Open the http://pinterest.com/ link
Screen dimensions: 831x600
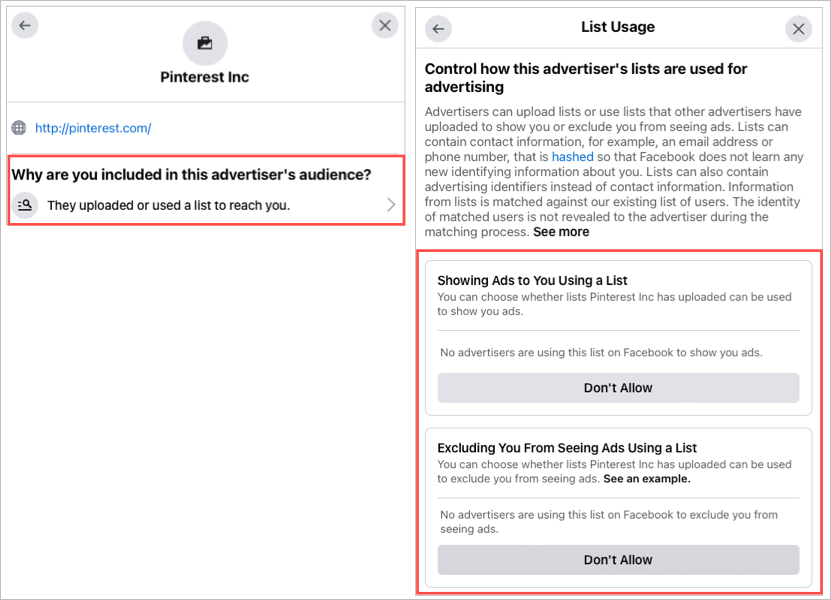click(x=93, y=128)
